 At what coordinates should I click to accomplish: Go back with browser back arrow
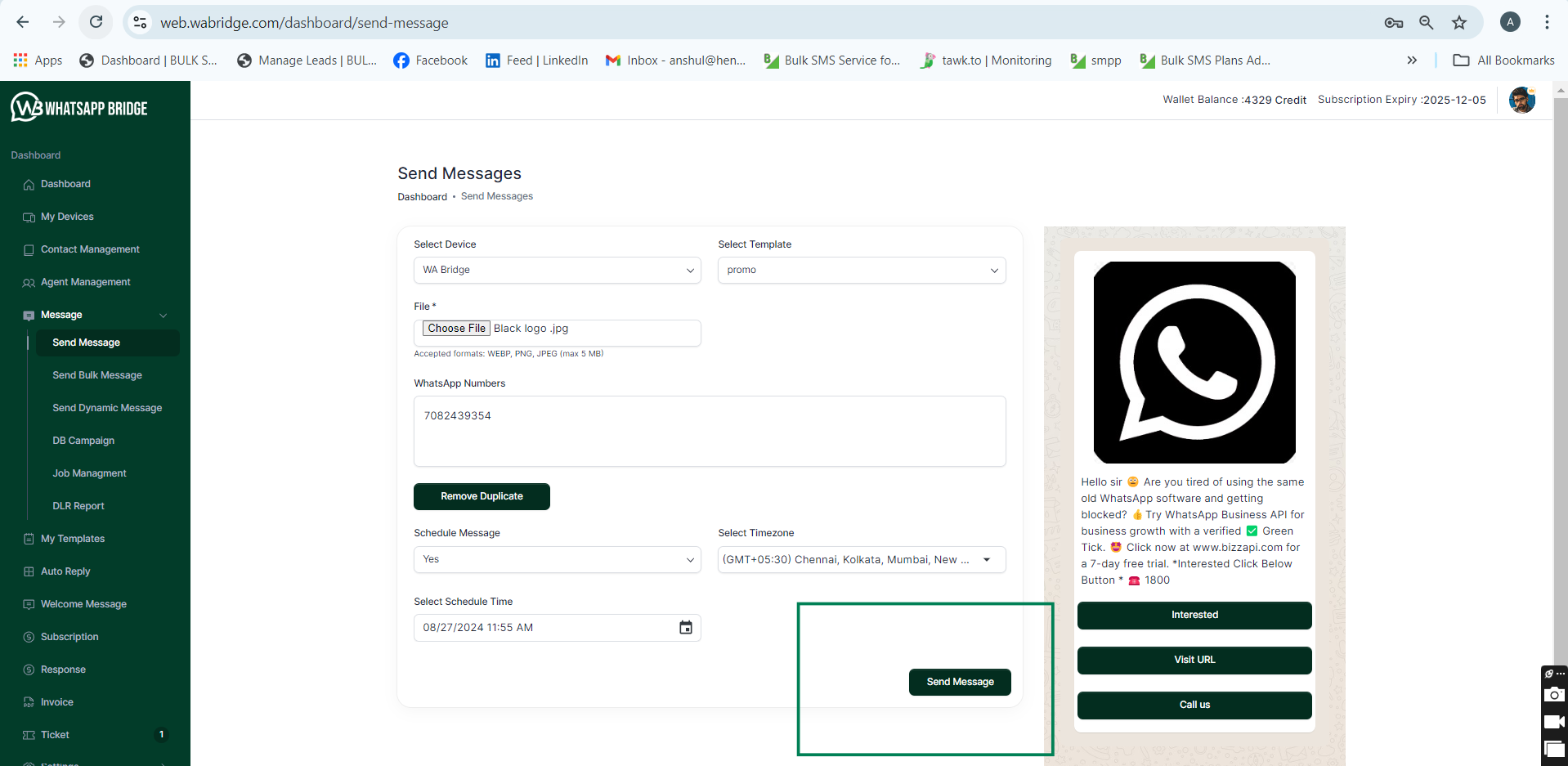click(23, 22)
